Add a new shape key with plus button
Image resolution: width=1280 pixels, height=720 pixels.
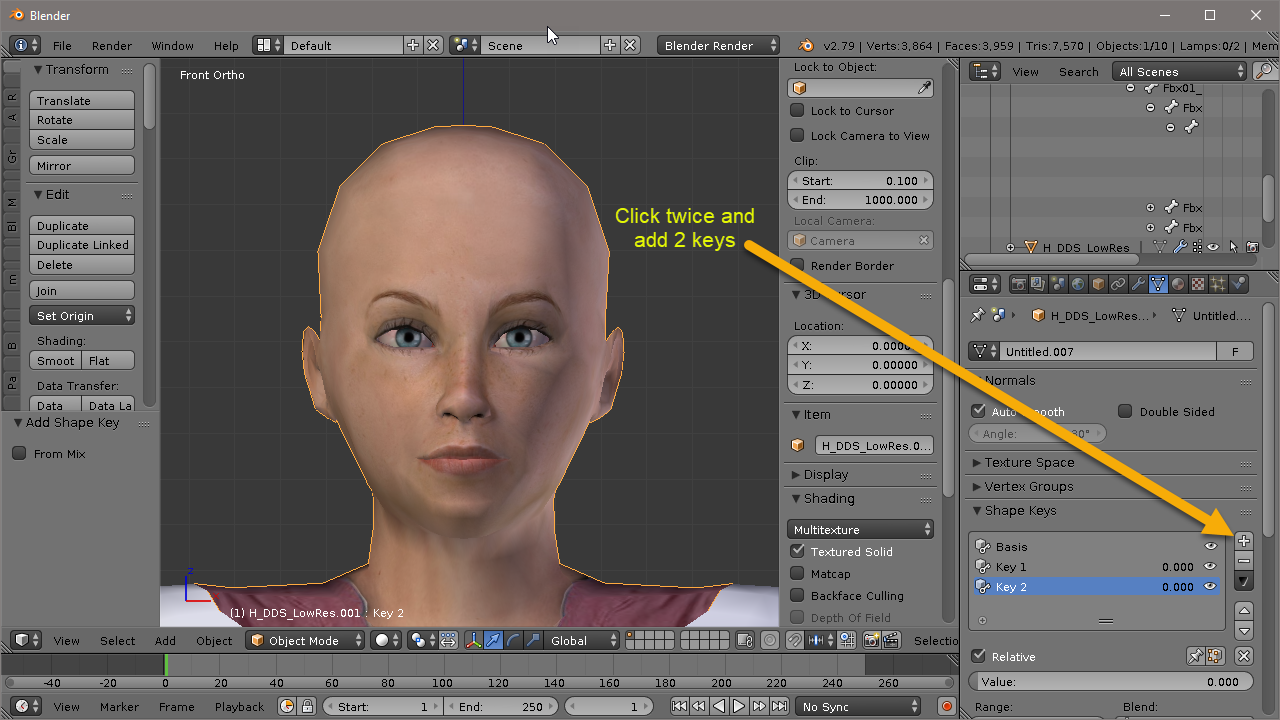pyautogui.click(x=1244, y=541)
